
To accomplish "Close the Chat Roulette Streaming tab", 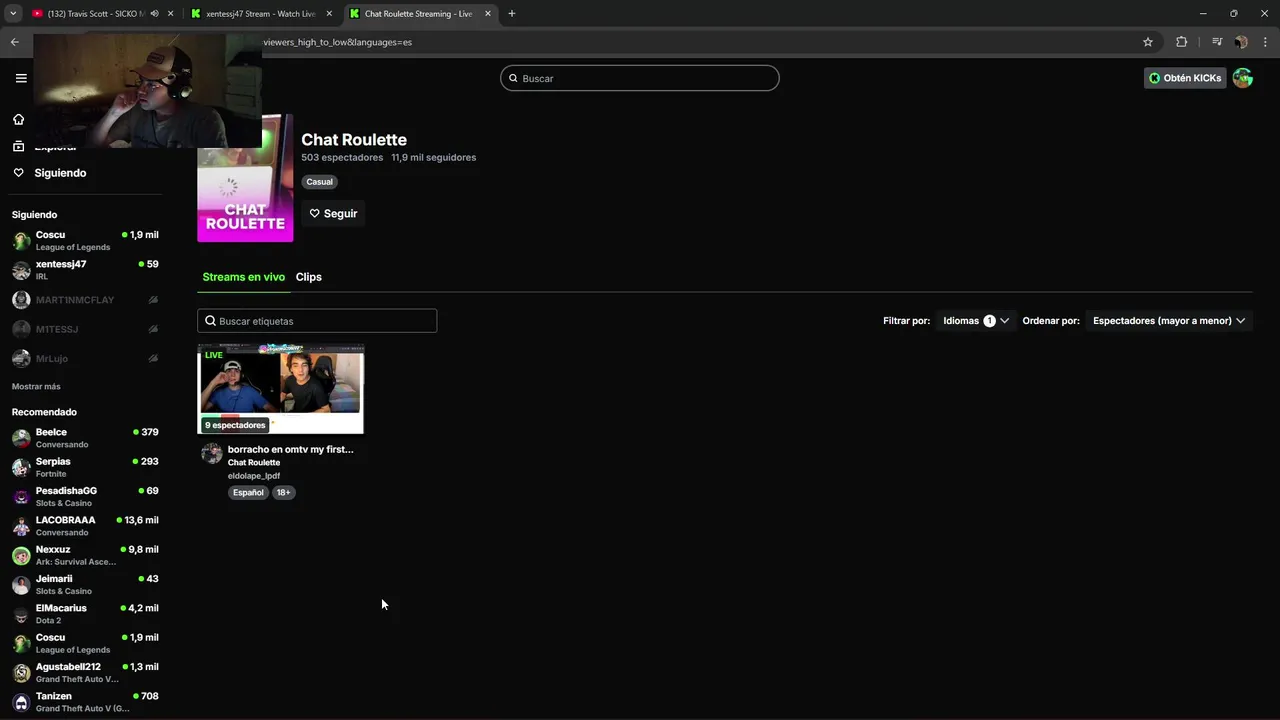I will pyautogui.click(x=488, y=14).
